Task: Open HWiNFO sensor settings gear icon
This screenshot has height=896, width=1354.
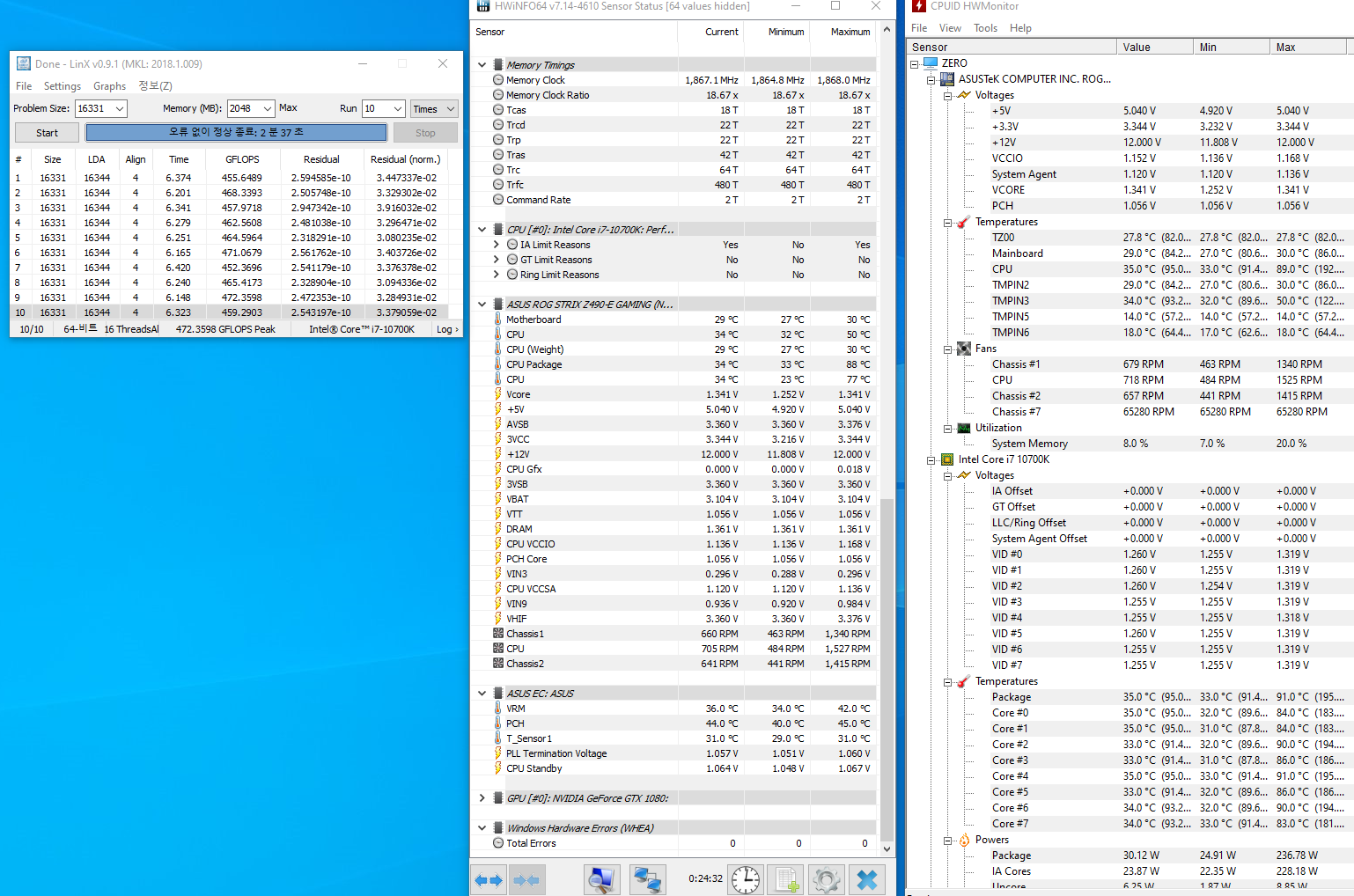Action: (826, 880)
